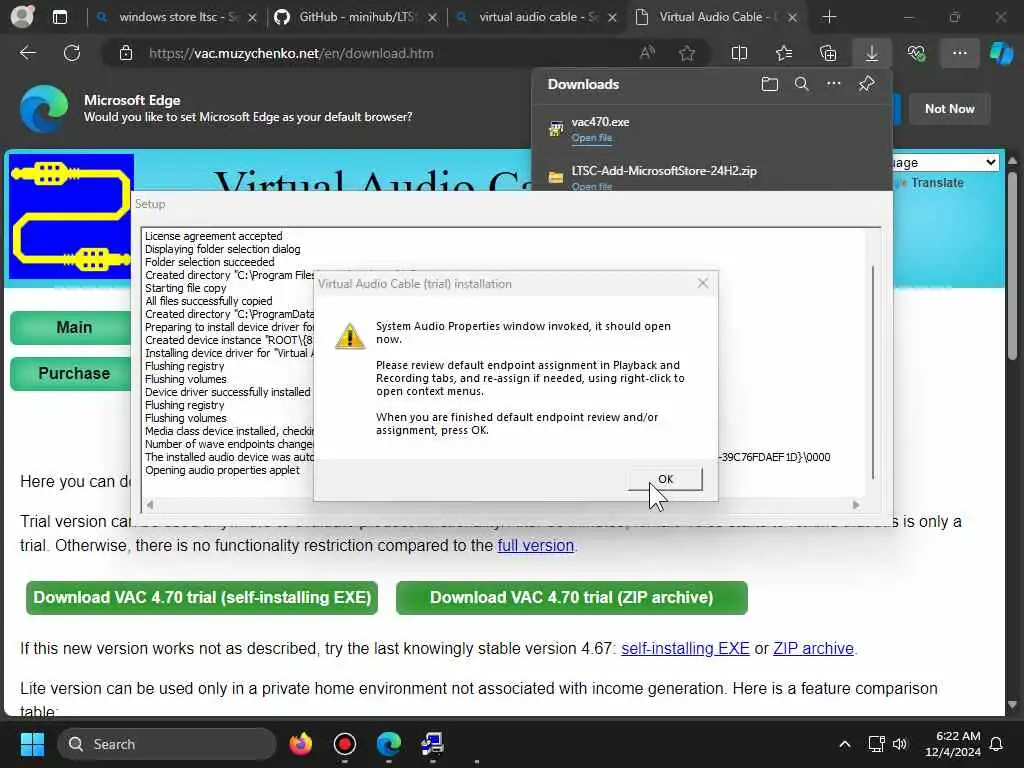Close the GitHub minihub tab
Screen dimensions: 1024x768
coord(432,18)
